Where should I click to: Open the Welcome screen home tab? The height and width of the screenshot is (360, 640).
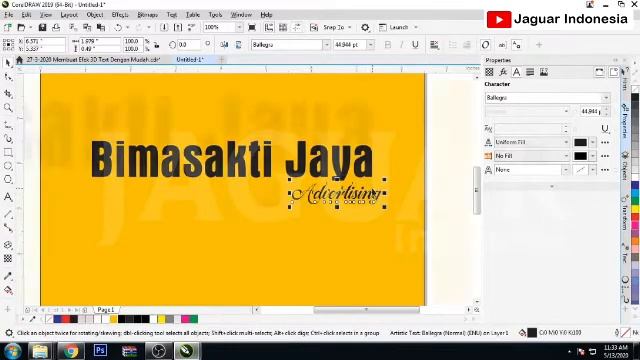tap(19, 60)
